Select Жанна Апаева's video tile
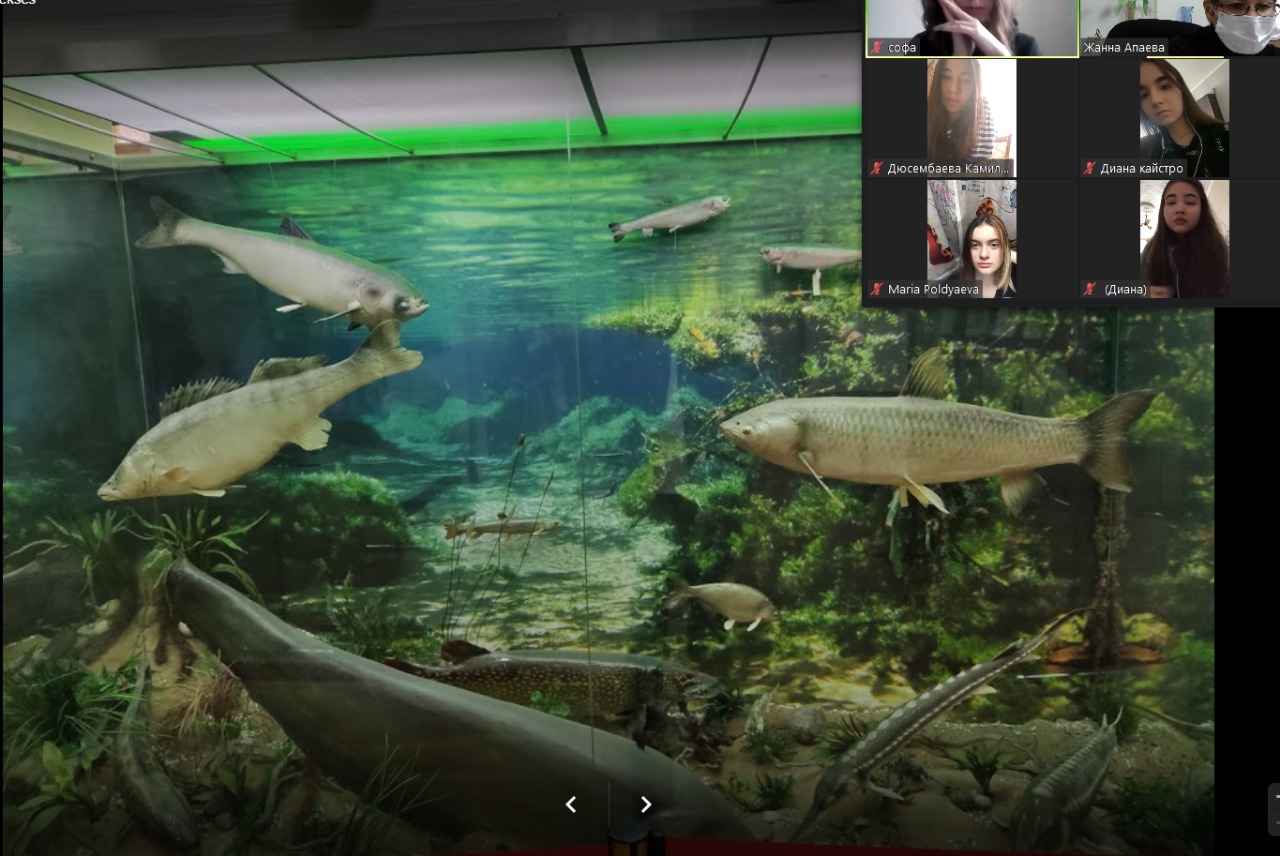The image size is (1280, 856). 1180,20
